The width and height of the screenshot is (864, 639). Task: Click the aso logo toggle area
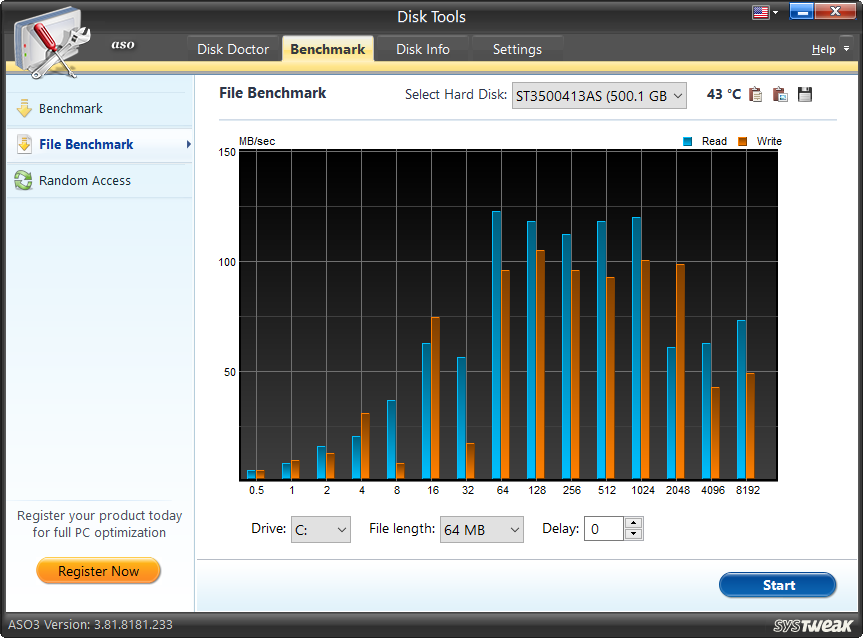coord(122,45)
